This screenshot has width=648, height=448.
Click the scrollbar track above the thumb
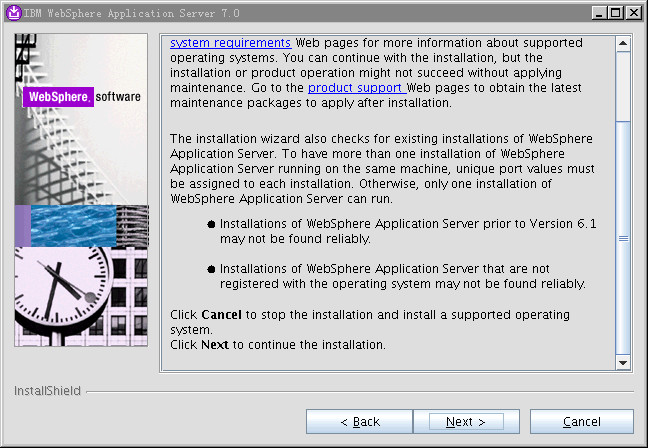(x=623, y=85)
